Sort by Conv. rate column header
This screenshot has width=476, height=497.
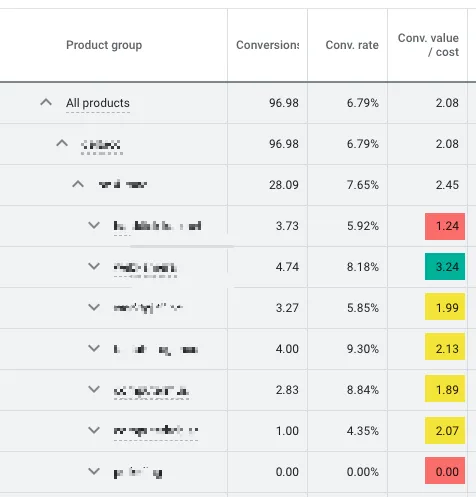(352, 45)
